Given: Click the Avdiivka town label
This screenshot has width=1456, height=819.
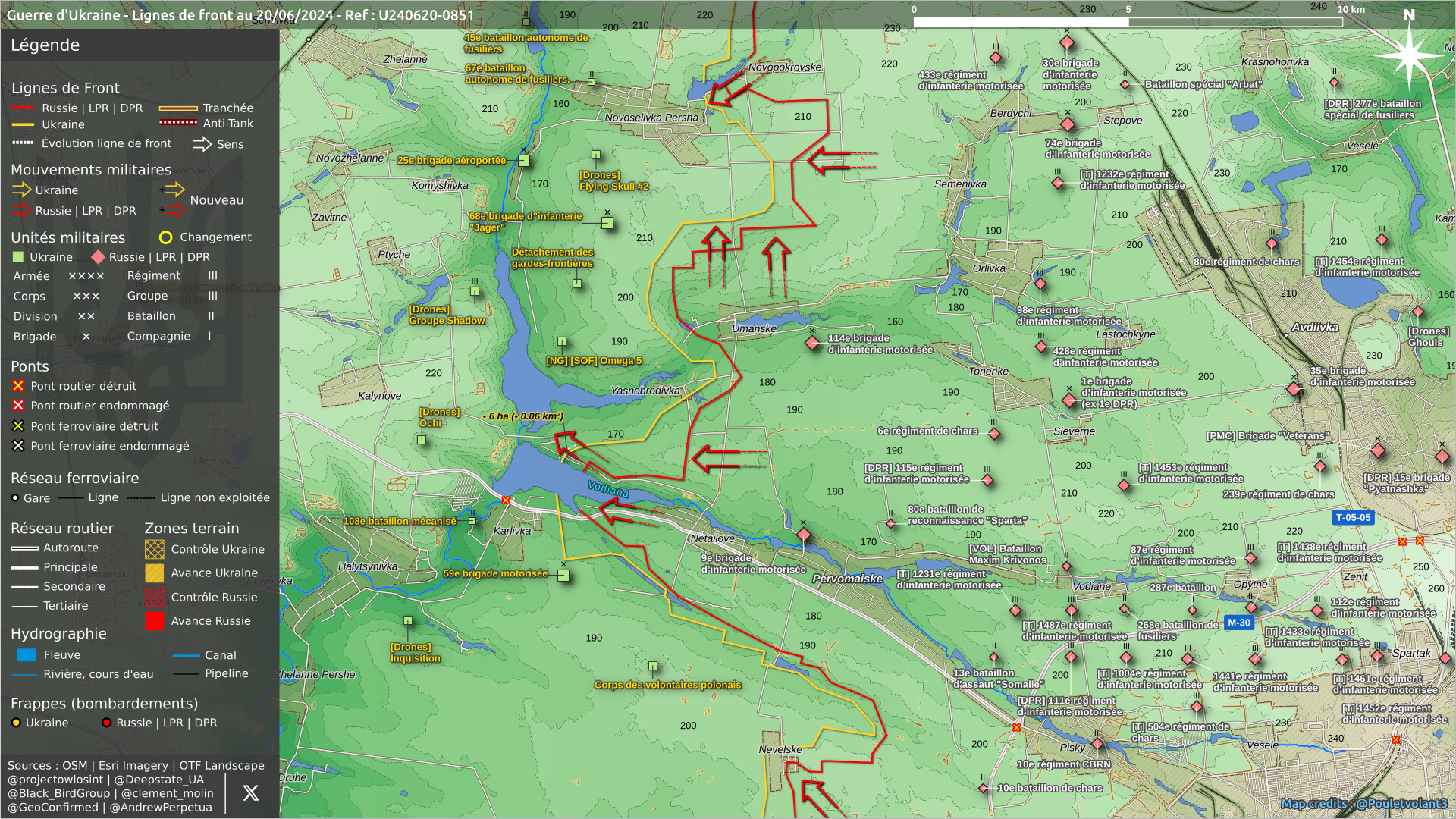Looking at the screenshot, I should (1315, 328).
